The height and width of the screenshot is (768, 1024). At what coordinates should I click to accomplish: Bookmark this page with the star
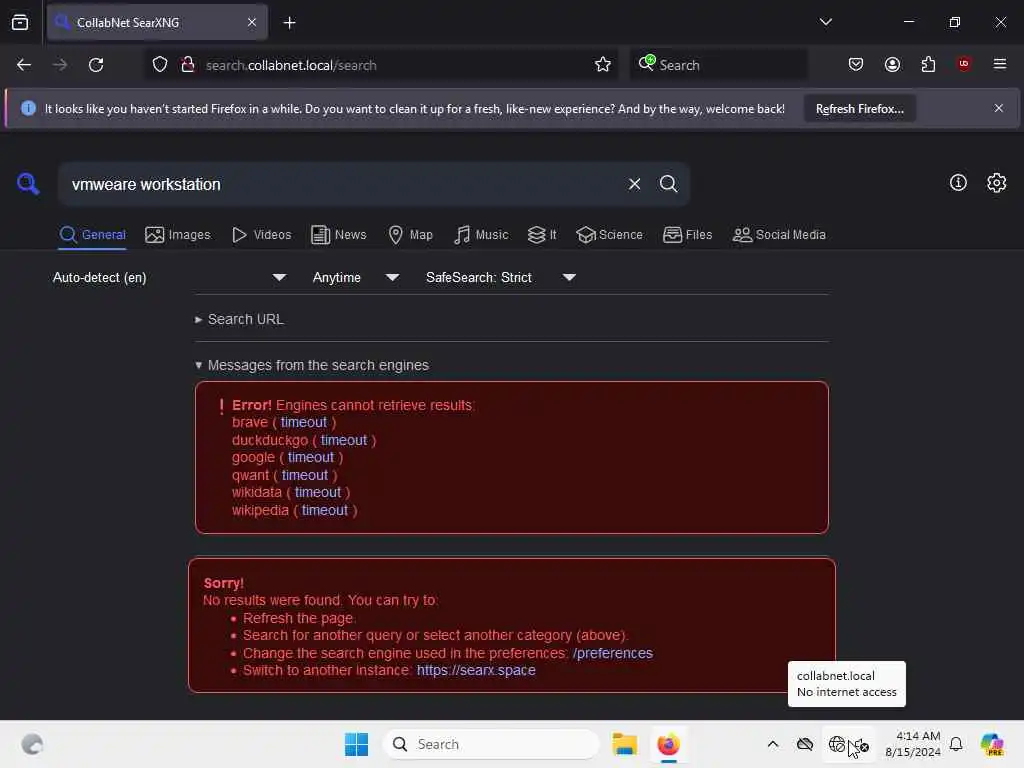point(603,65)
